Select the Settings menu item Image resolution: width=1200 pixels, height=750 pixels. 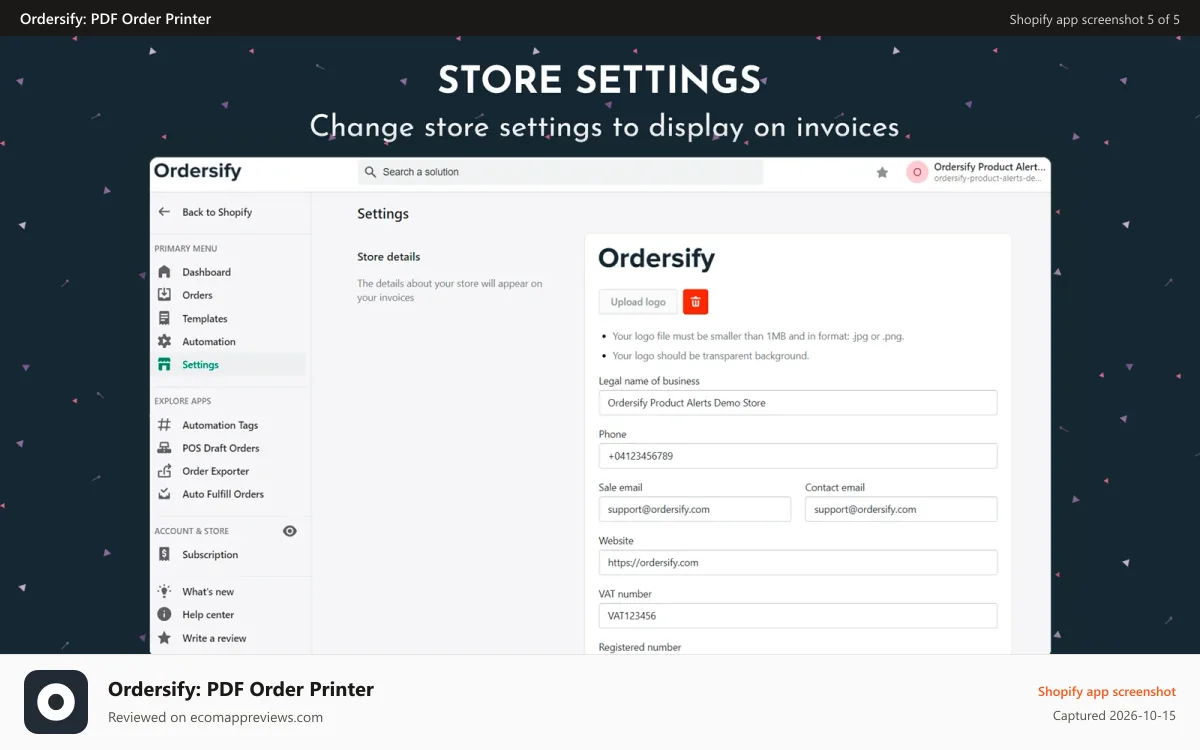[x=230, y=365]
